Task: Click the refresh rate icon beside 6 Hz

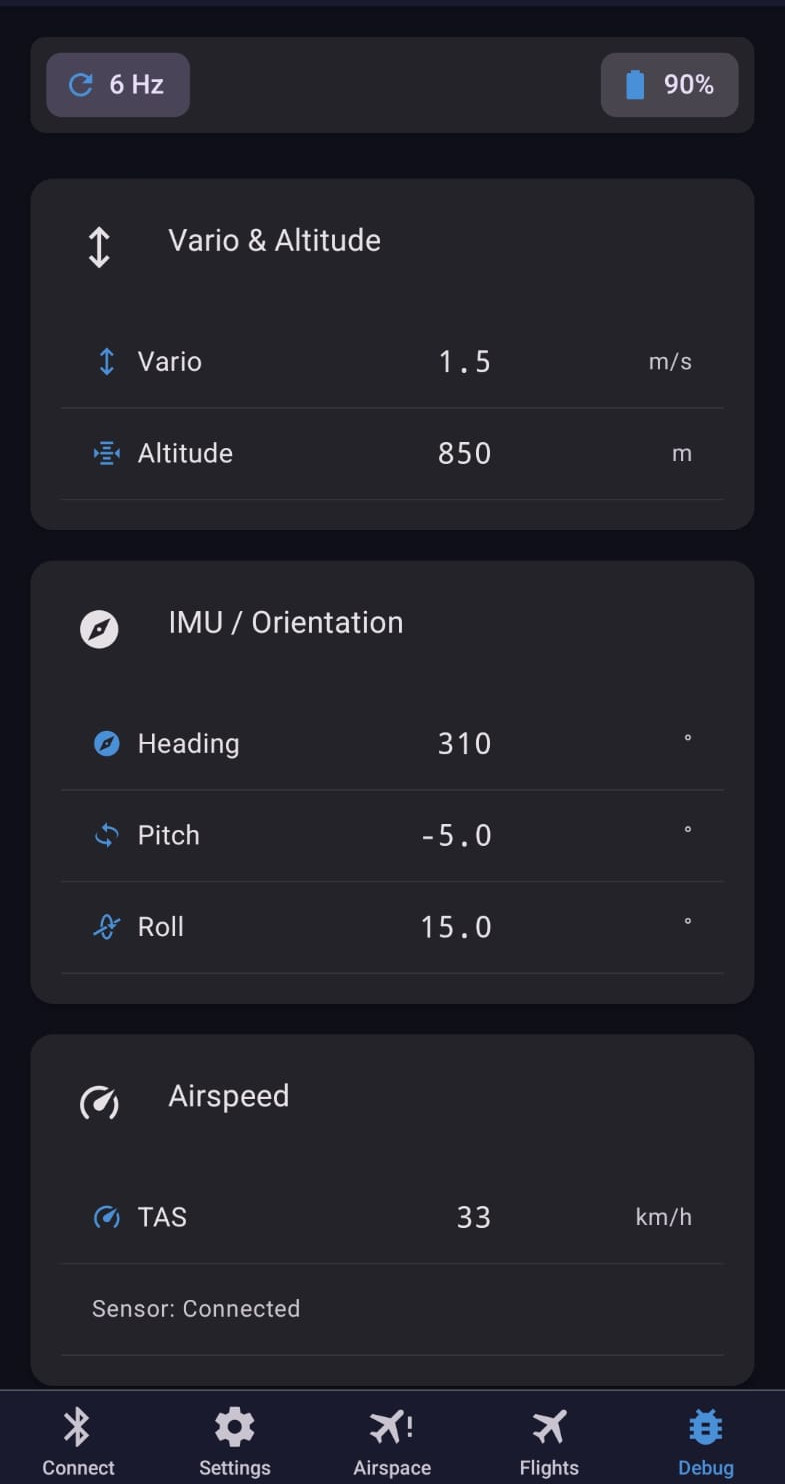Action: pyautogui.click(x=80, y=85)
